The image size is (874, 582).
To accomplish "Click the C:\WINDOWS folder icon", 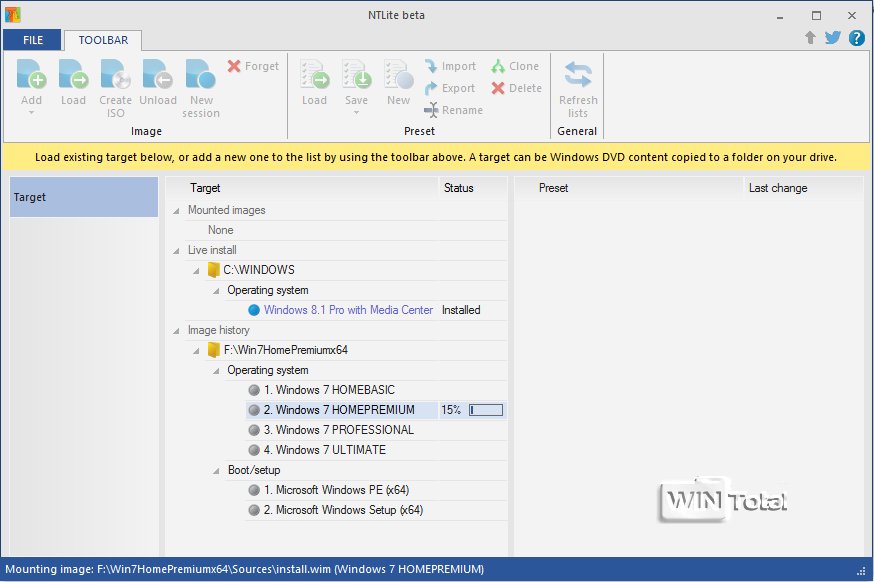I will point(213,270).
